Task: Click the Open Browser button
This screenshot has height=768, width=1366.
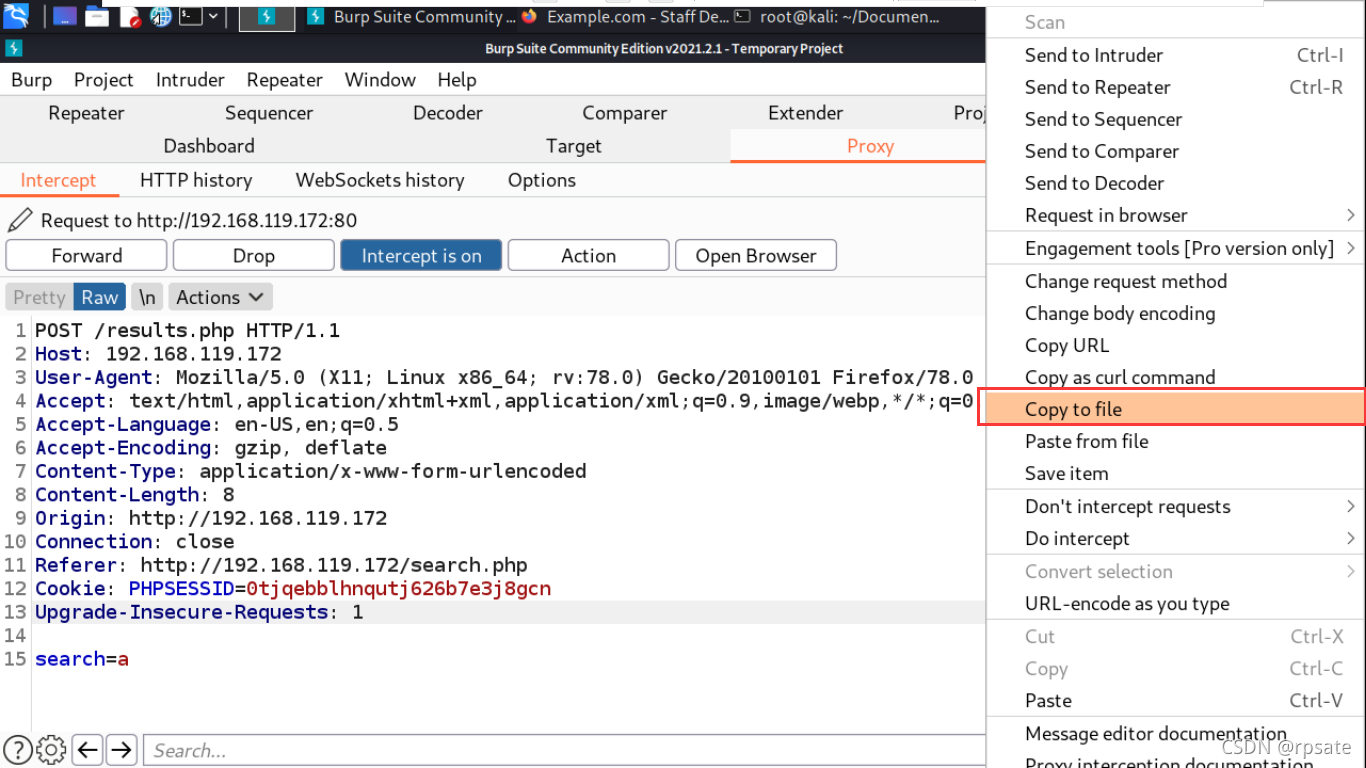Action: click(x=756, y=256)
